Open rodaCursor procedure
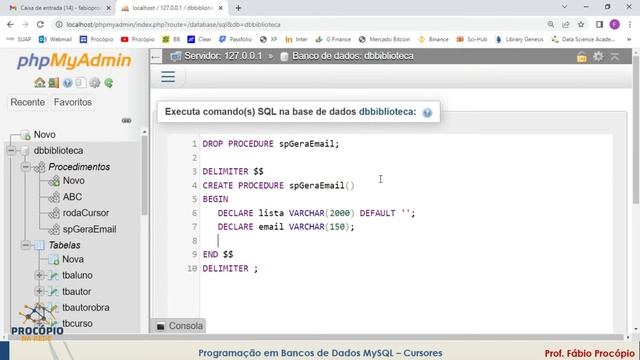Image resolution: width=640 pixels, height=360 pixels. (86, 213)
